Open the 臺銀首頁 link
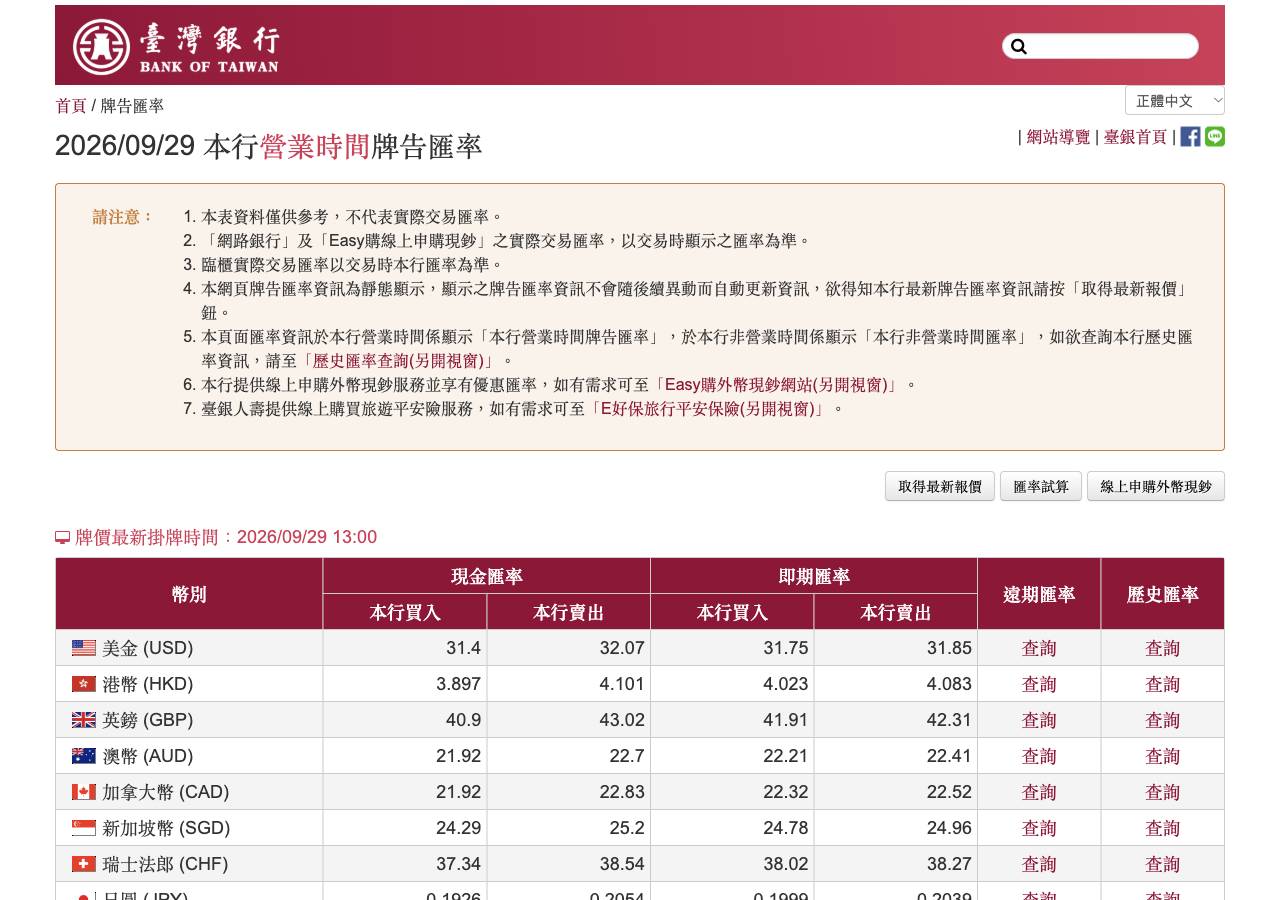The width and height of the screenshot is (1280, 900). pyautogui.click(x=1135, y=137)
